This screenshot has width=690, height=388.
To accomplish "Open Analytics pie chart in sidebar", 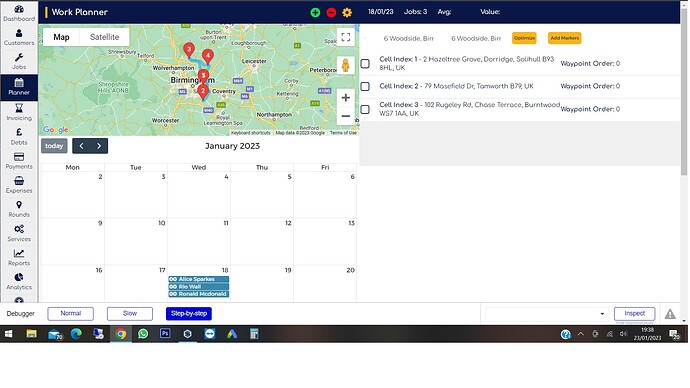I will pos(19,282).
